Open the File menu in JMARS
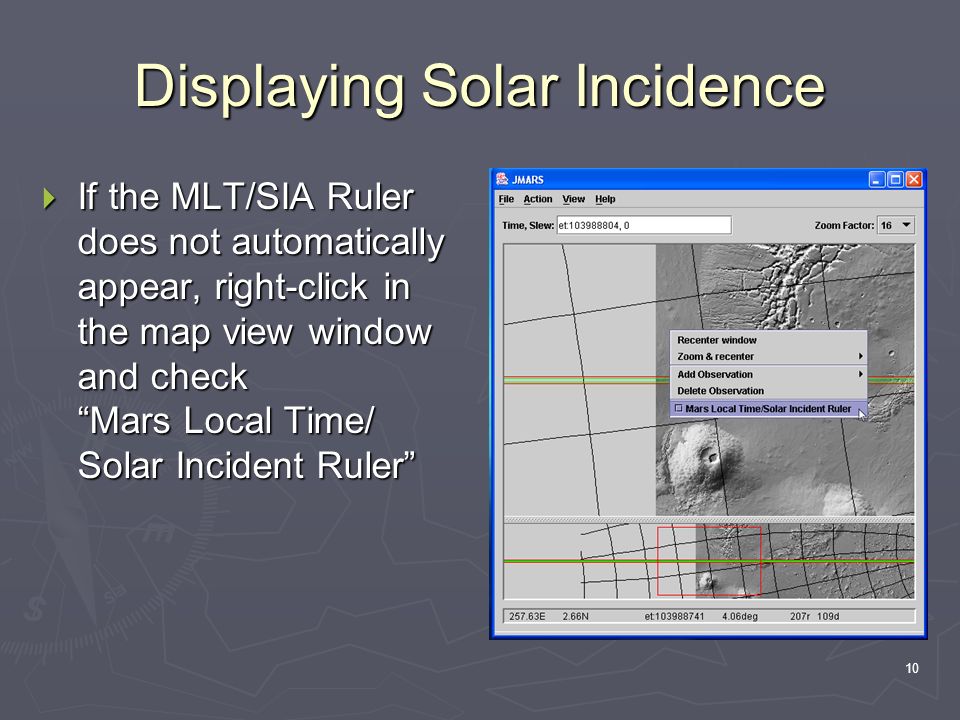960x720 pixels. click(x=506, y=199)
